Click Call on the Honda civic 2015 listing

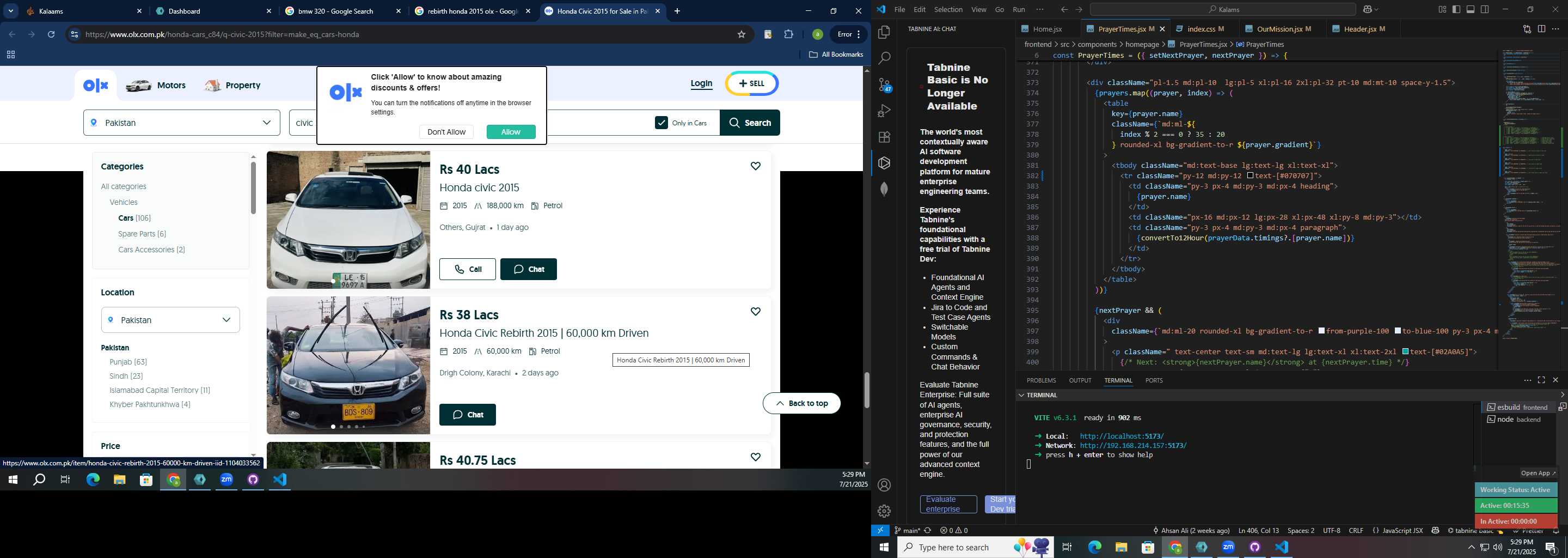click(468, 269)
